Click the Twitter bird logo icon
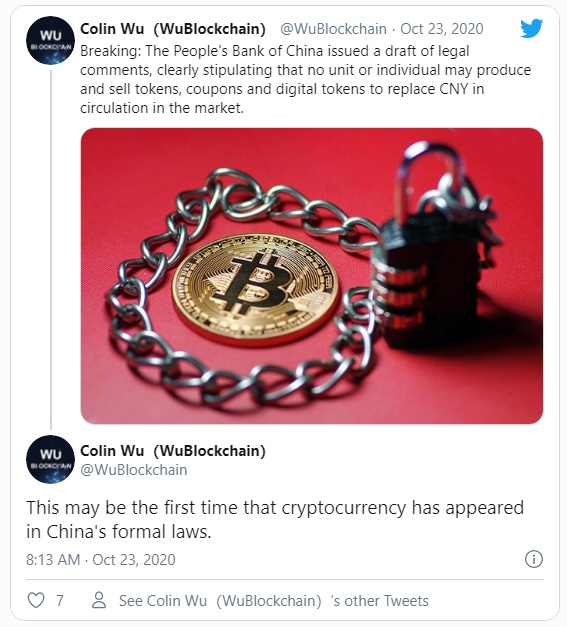Viewport: 567px width, 627px height. 531,28
